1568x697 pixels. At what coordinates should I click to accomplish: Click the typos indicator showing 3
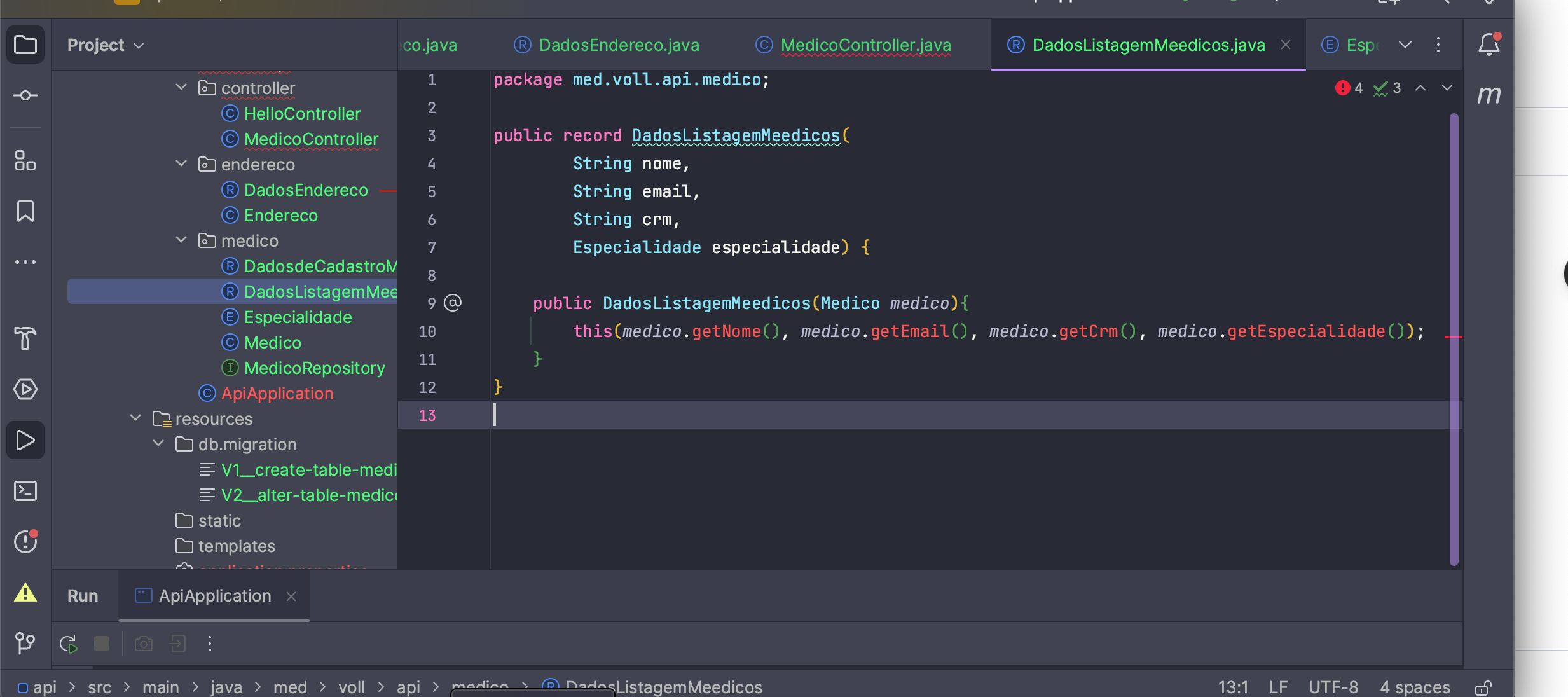pos(1387,88)
